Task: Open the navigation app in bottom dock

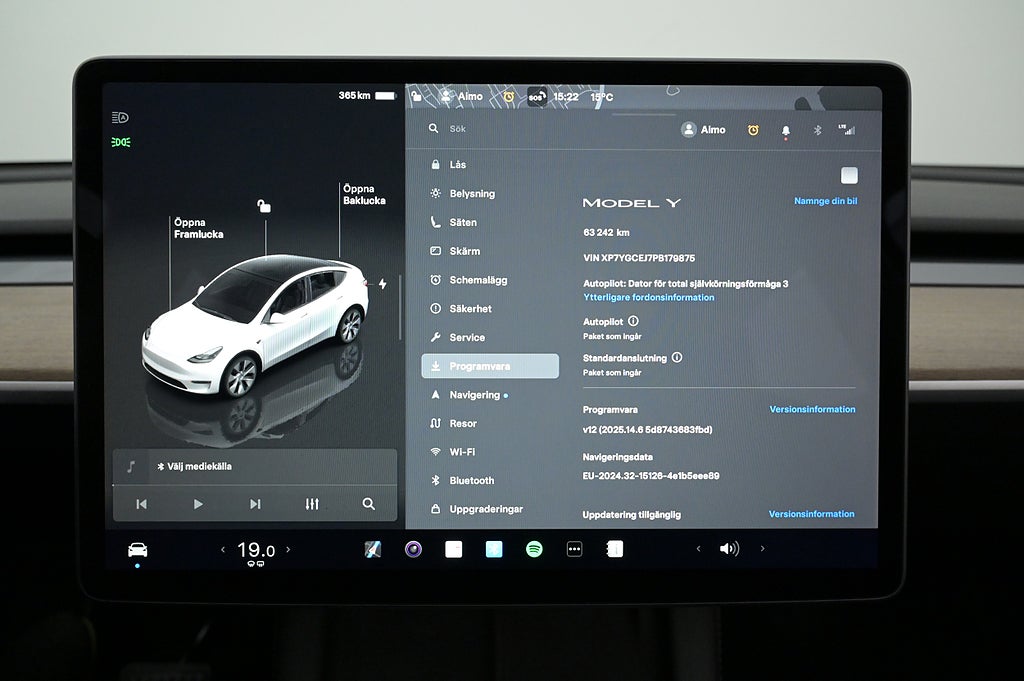Action: (373, 549)
